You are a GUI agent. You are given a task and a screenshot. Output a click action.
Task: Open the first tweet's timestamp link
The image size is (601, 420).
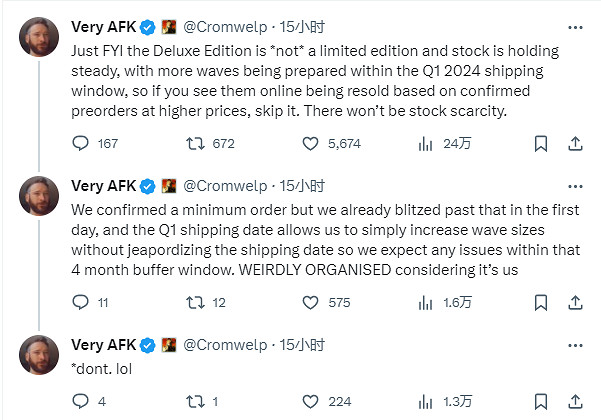coord(302,27)
